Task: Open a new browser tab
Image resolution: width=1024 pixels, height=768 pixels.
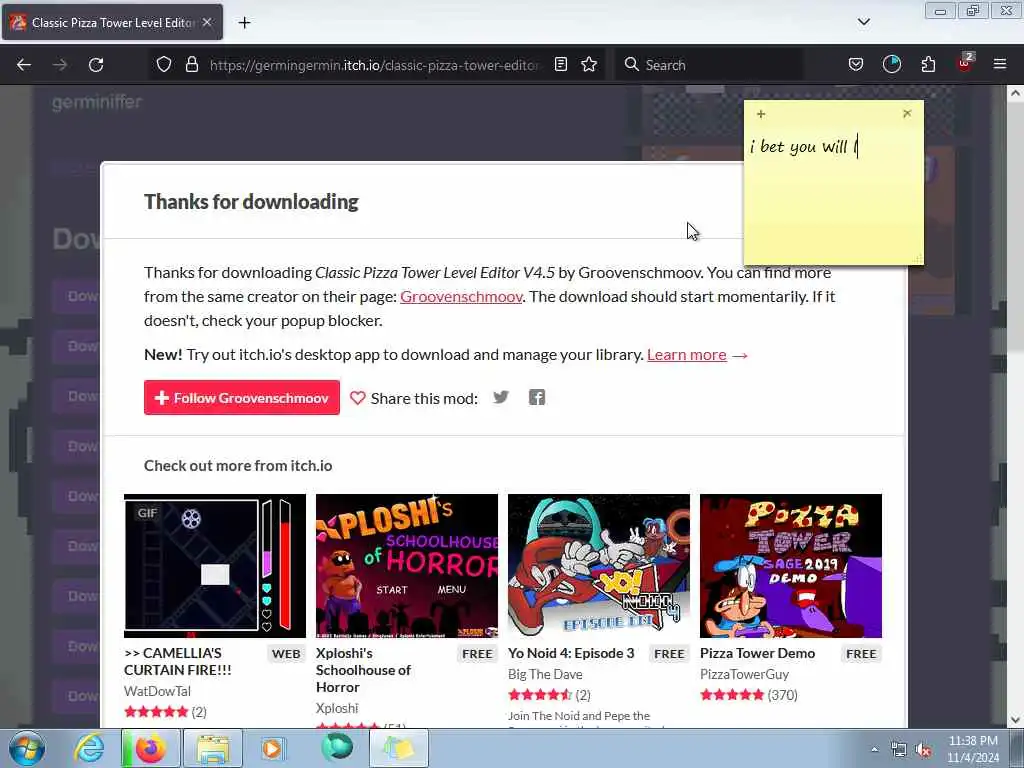Action: tap(244, 23)
